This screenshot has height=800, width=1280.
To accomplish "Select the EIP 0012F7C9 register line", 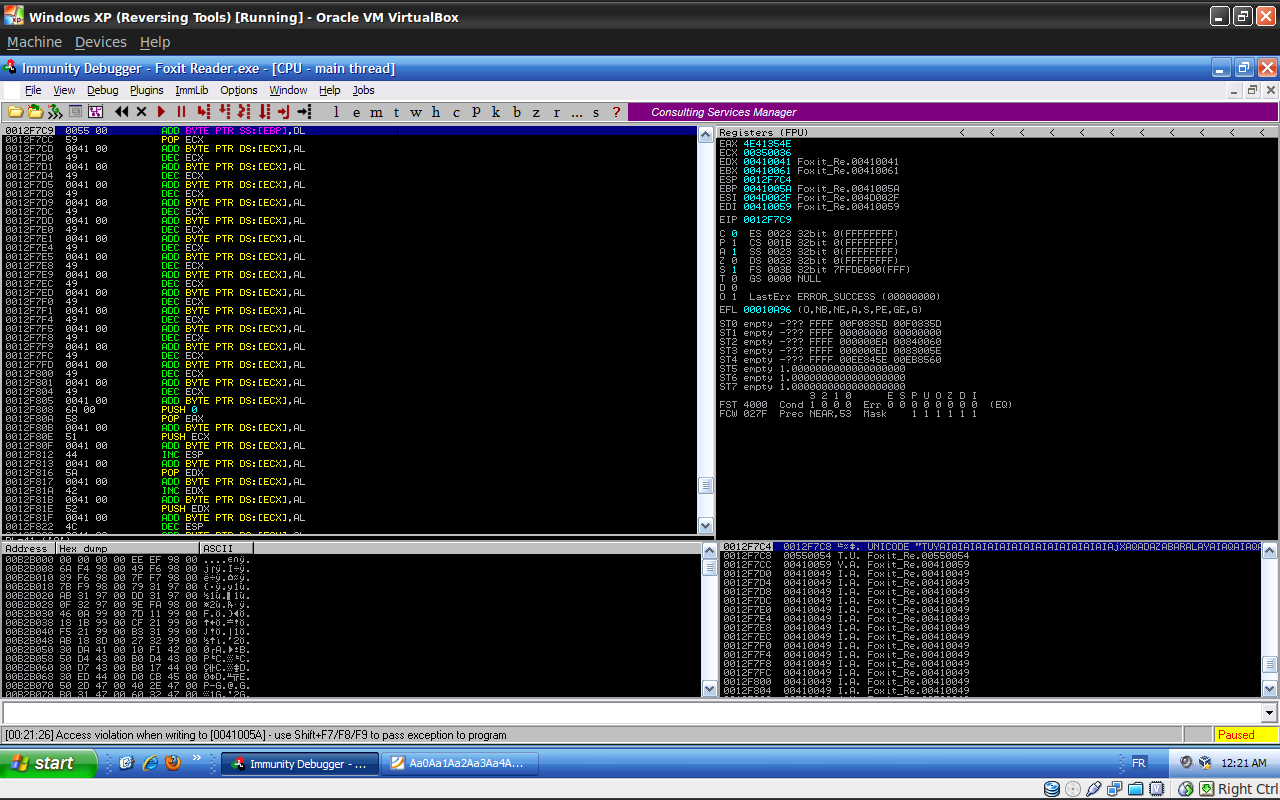I will pyautogui.click(x=755, y=220).
